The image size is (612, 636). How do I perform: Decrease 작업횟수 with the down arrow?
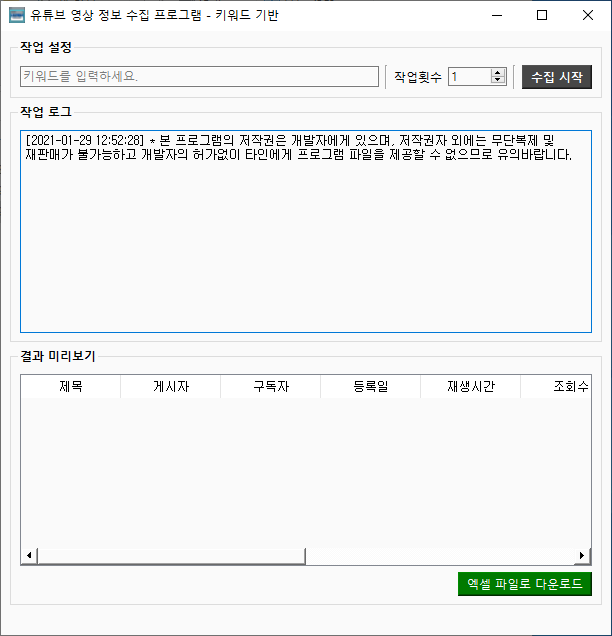click(498, 80)
